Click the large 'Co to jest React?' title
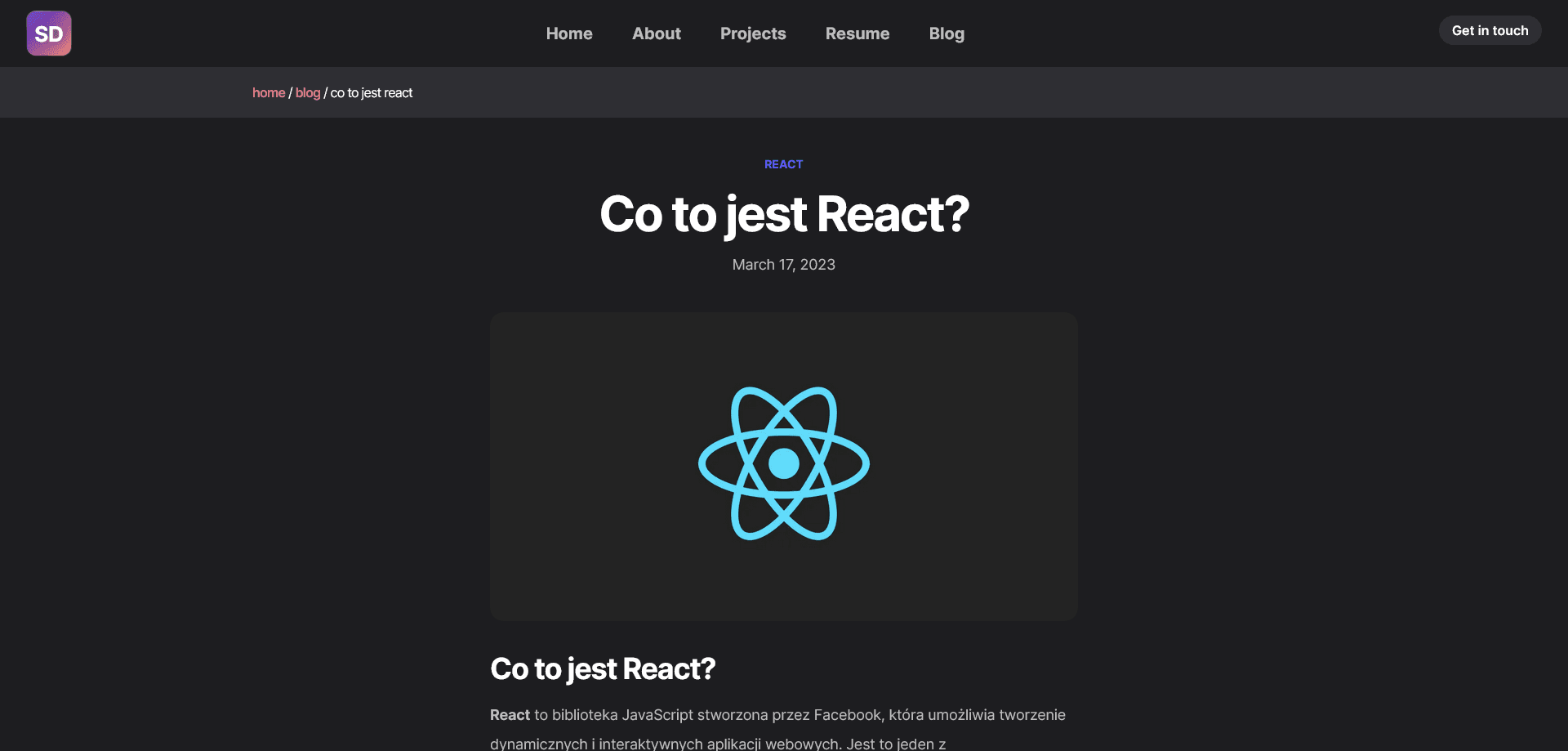 [x=783, y=214]
